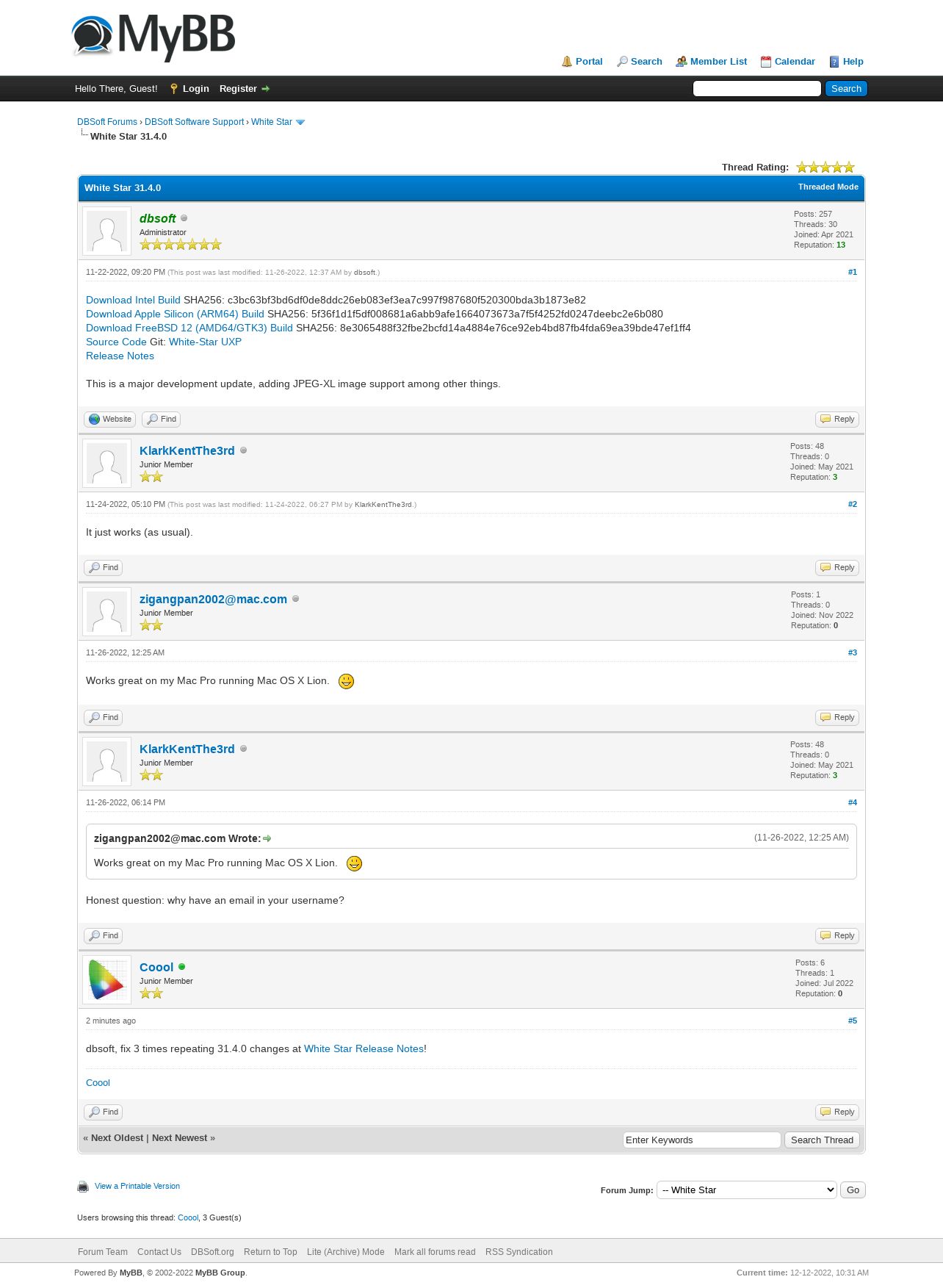Reply to post #1

pos(837,420)
